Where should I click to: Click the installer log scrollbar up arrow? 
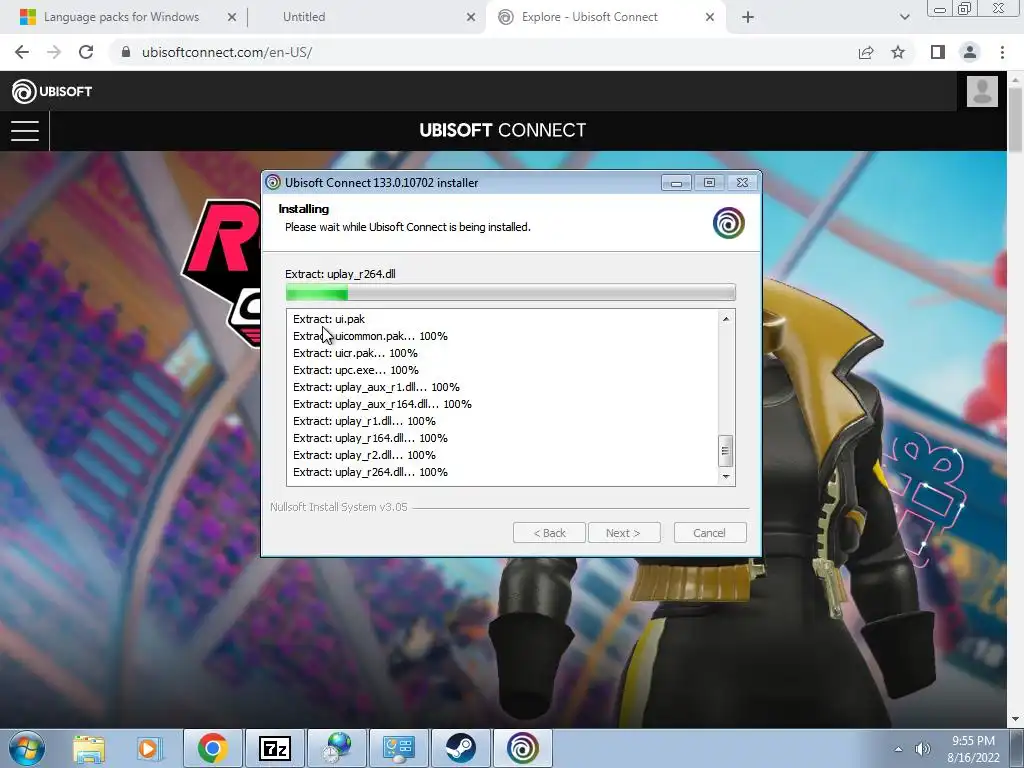(x=726, y=319)
